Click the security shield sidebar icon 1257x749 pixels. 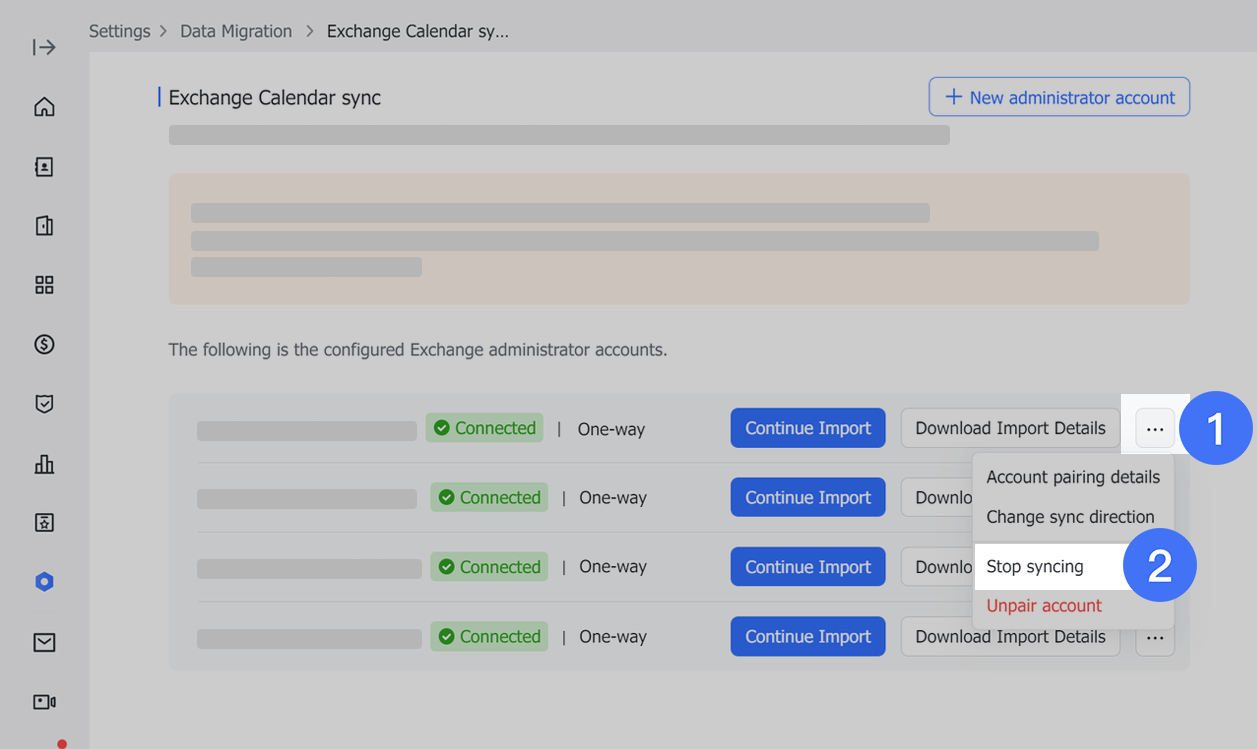(x=44, y=404)
